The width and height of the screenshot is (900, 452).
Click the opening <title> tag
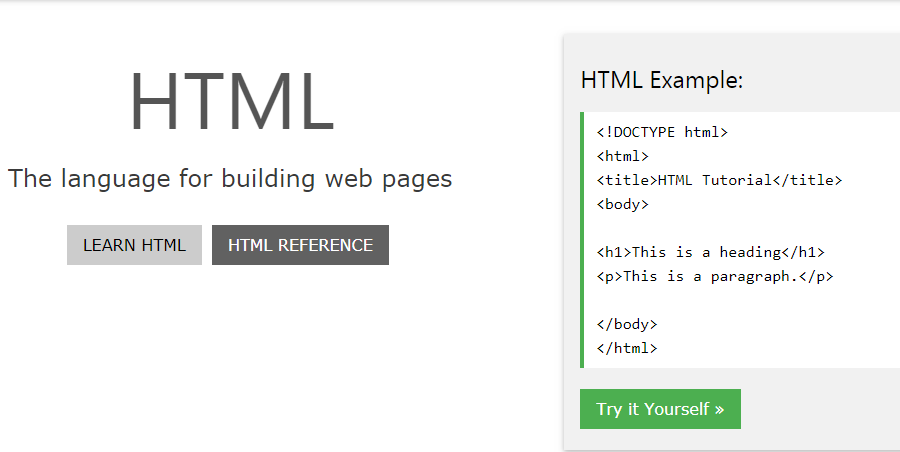[x=627, y=180]
